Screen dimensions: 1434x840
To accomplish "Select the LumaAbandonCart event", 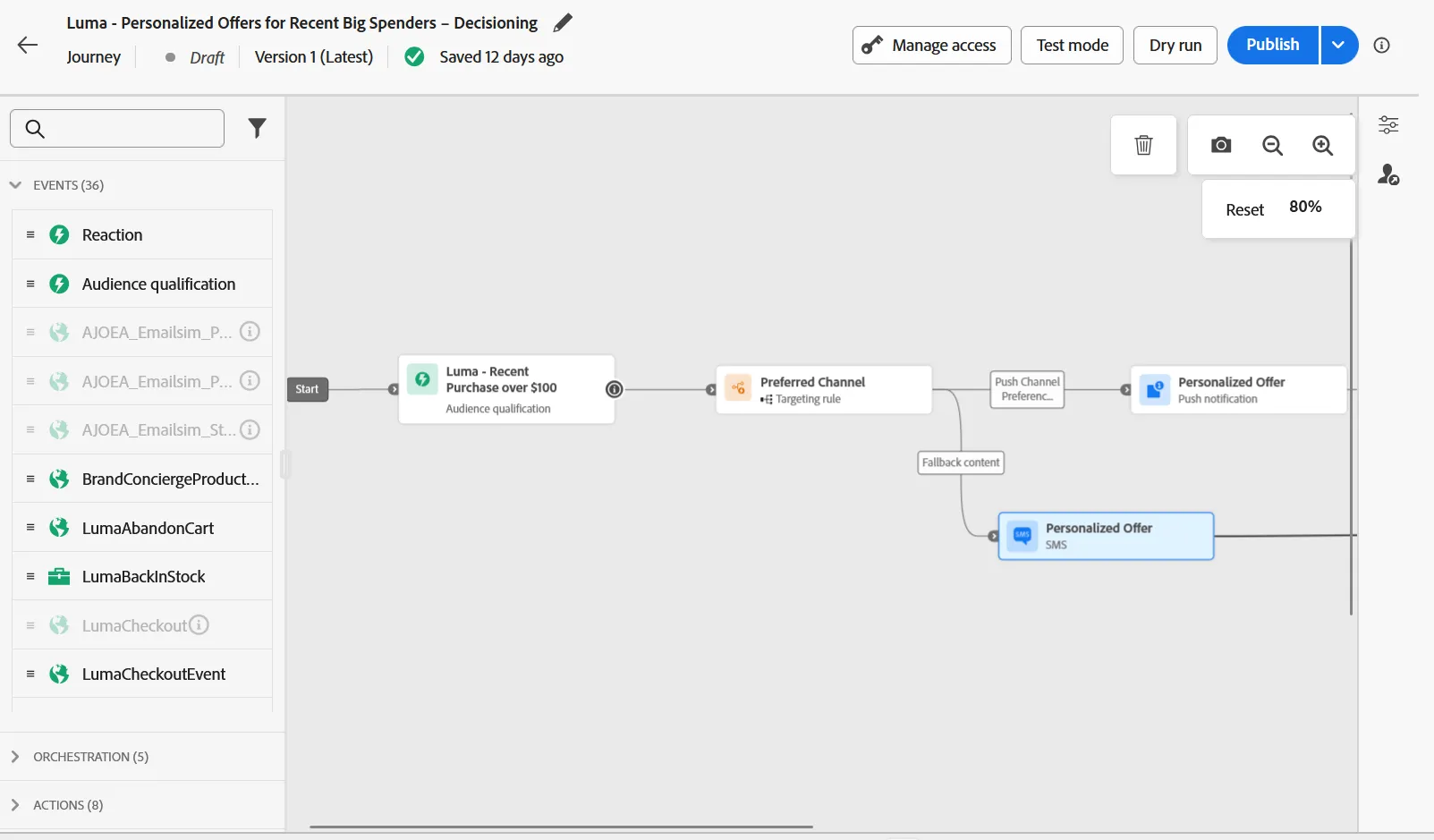I will (x=142, y=528).
